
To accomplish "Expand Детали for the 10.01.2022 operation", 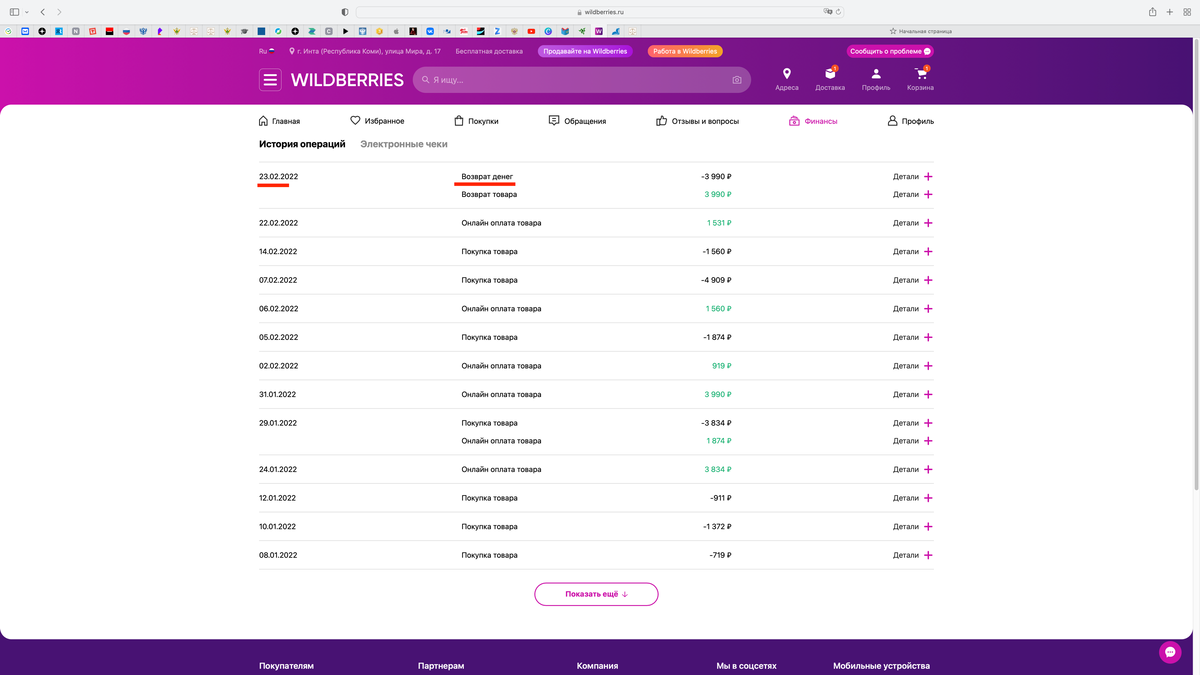I will click(912, 526).
